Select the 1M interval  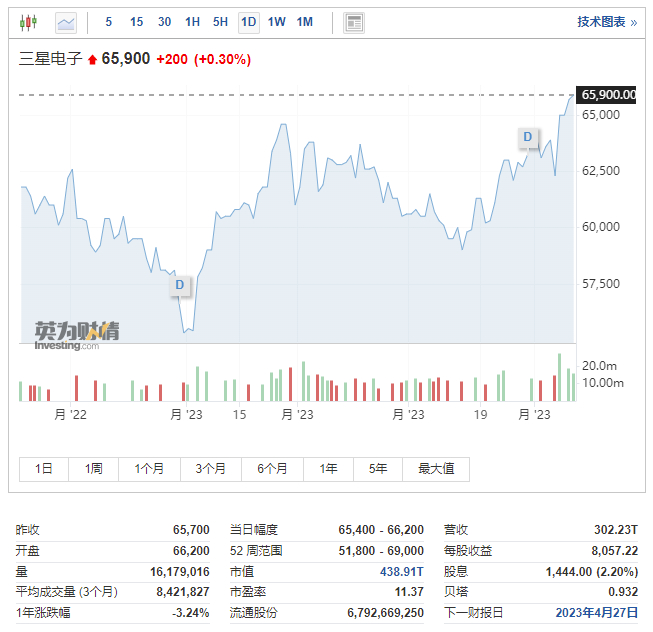305,21
